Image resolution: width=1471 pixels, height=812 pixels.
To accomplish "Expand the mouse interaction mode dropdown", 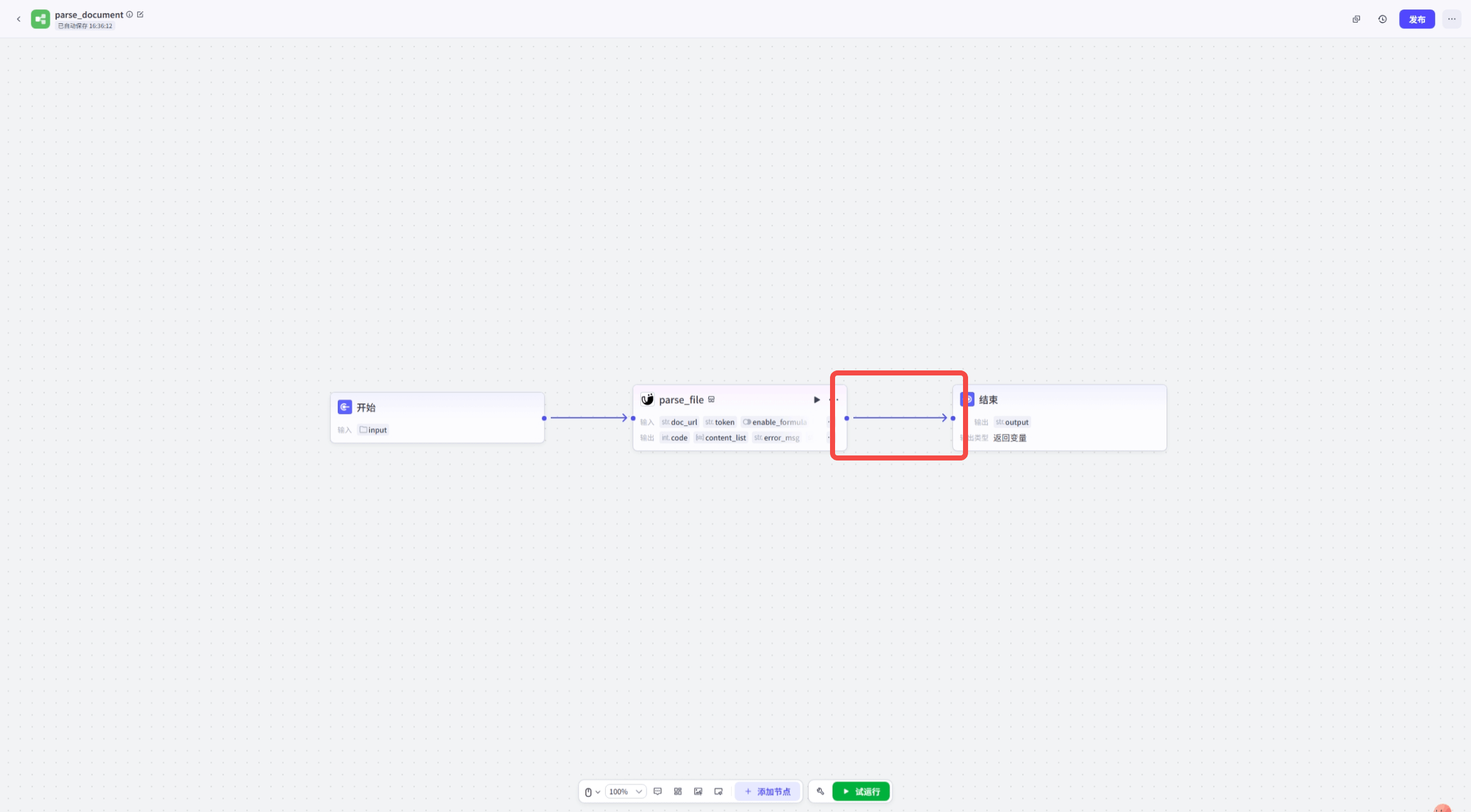I will coord(592,792).
